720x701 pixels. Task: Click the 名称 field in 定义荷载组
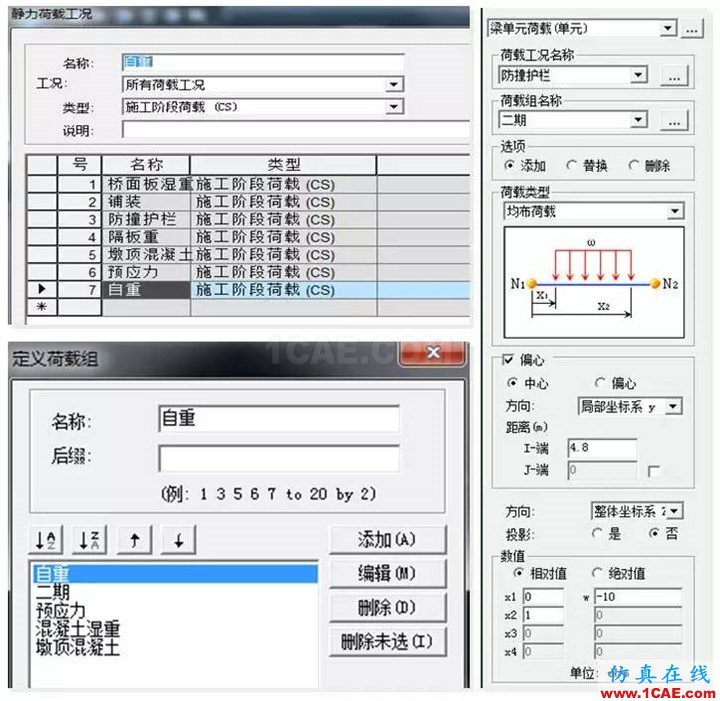(279, 418)
